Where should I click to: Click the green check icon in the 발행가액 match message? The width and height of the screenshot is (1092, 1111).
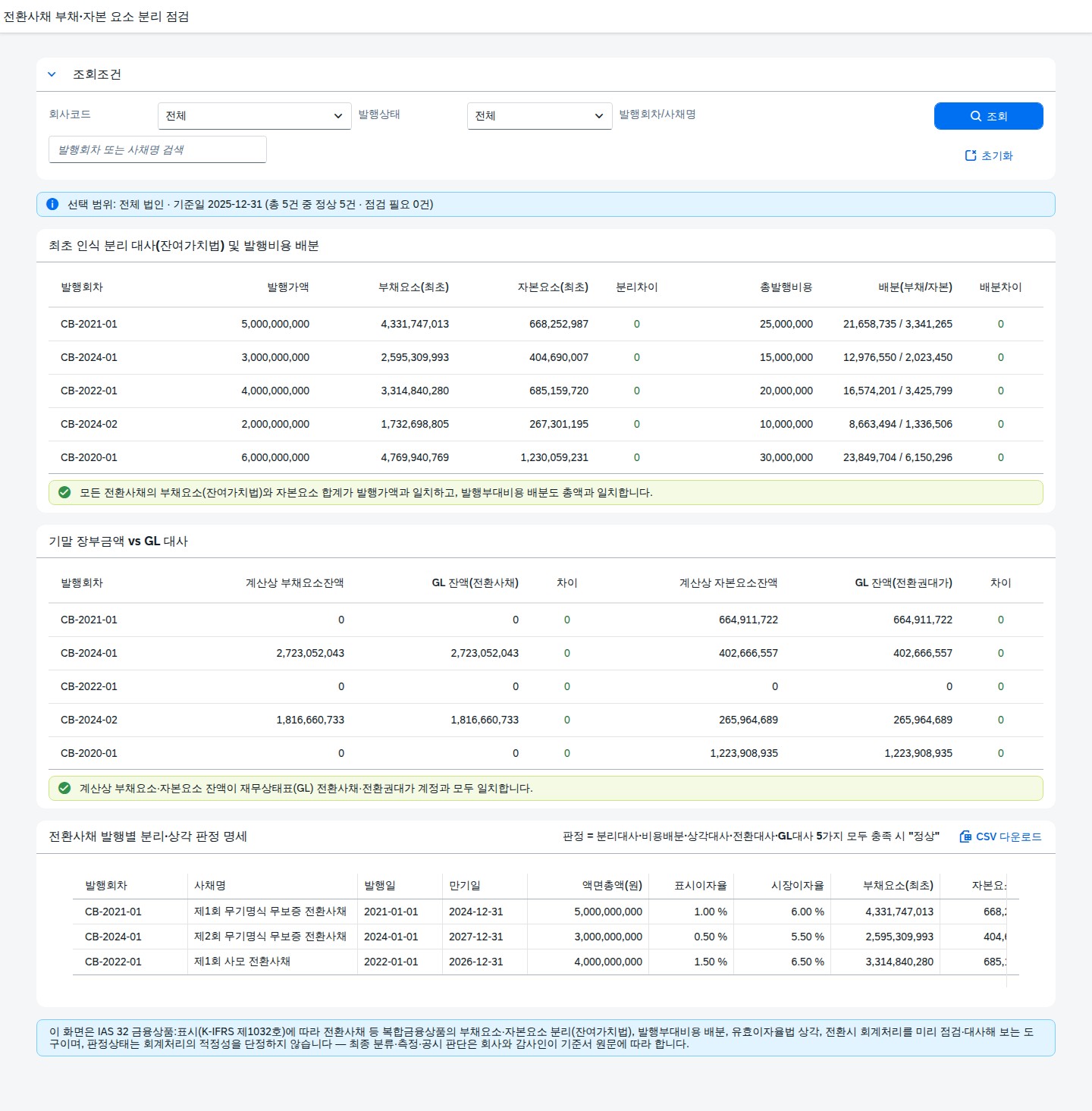tap(64, 492)
